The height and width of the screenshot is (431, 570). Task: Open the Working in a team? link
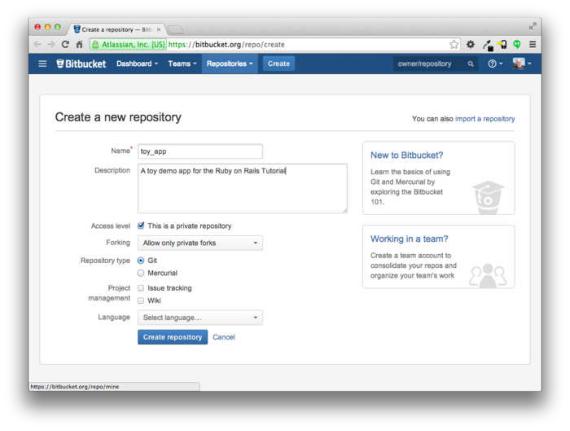(409, 239)
